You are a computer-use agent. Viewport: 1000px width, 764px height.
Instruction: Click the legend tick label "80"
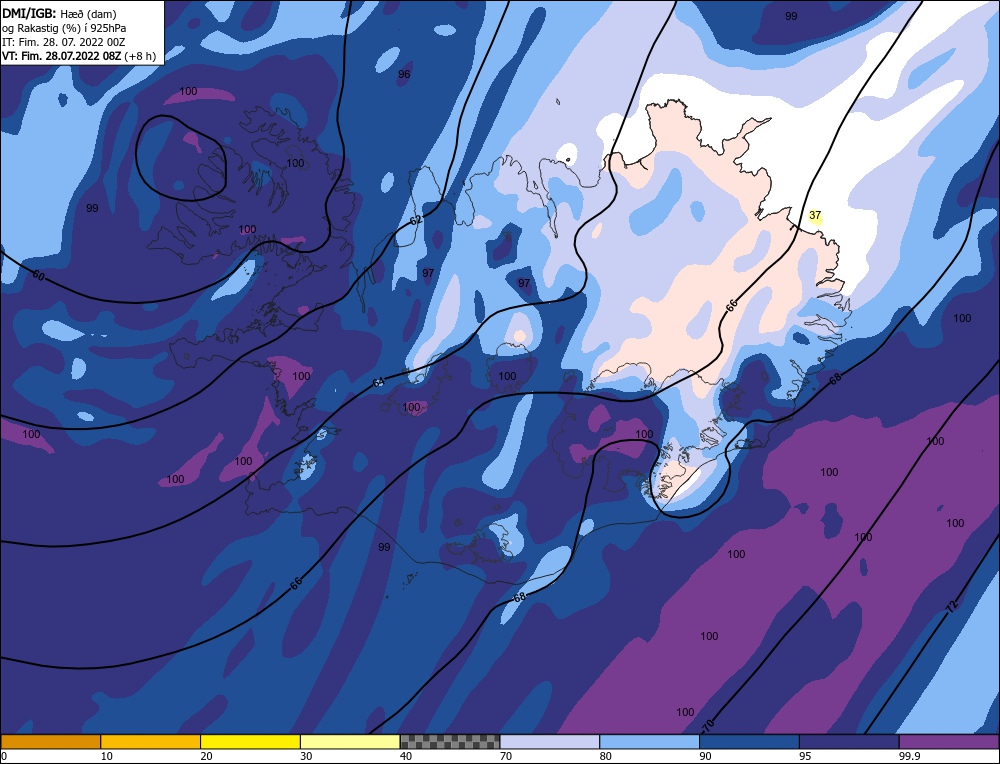606,756
